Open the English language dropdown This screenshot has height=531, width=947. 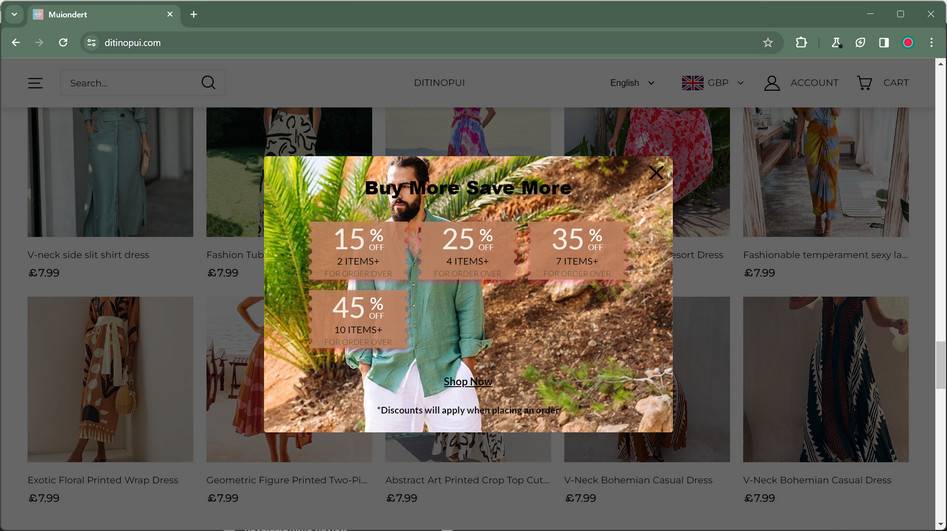pos(632,83)
